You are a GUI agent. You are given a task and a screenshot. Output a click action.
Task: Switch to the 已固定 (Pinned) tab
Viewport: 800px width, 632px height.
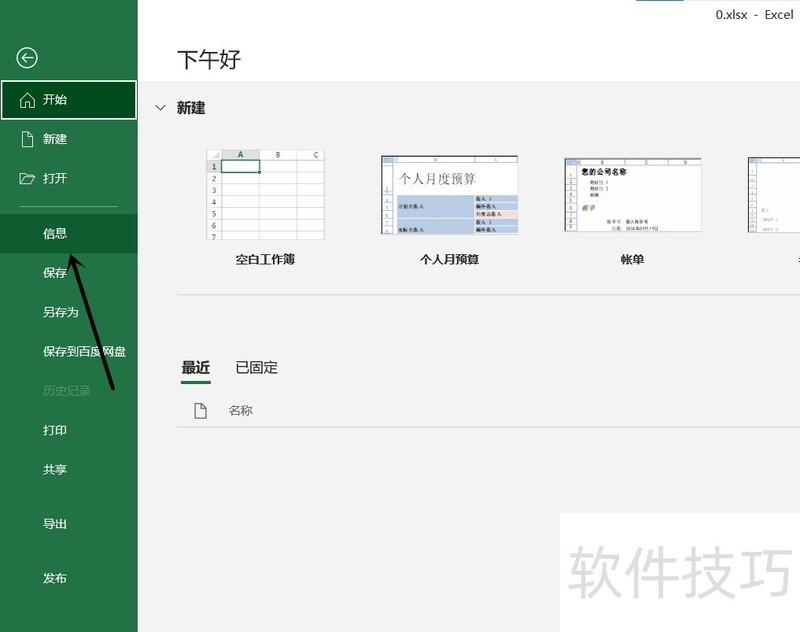coord(255,367)
